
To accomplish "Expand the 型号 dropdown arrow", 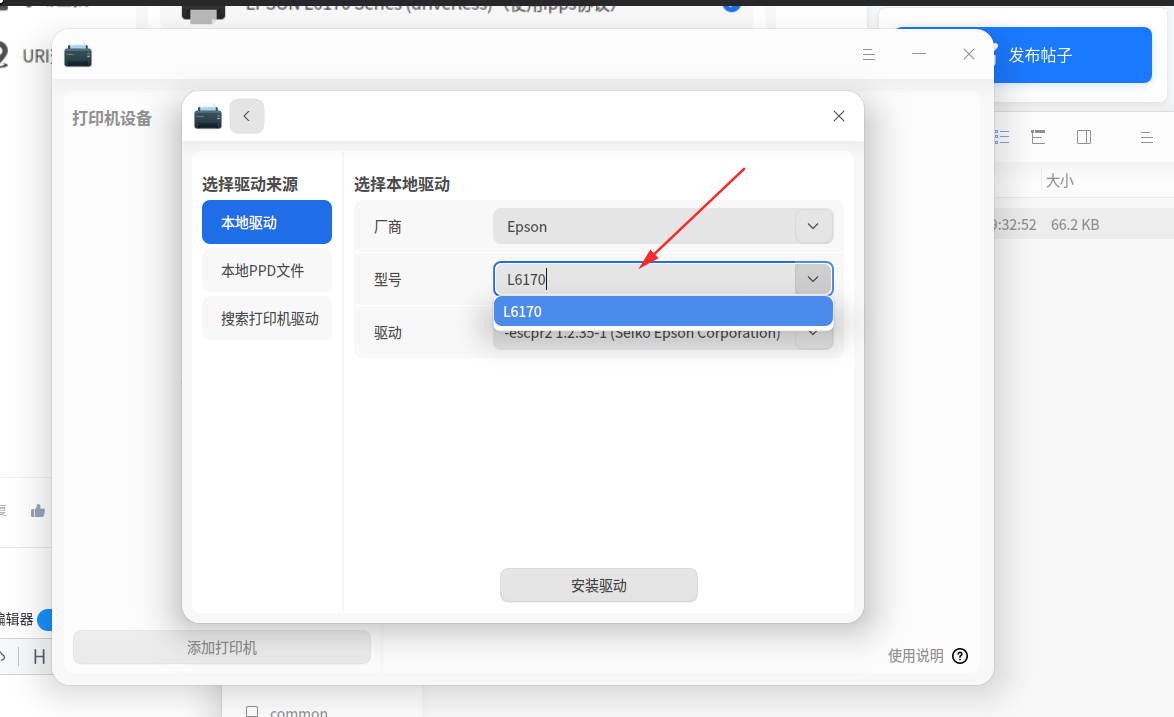I will point(813,279).
